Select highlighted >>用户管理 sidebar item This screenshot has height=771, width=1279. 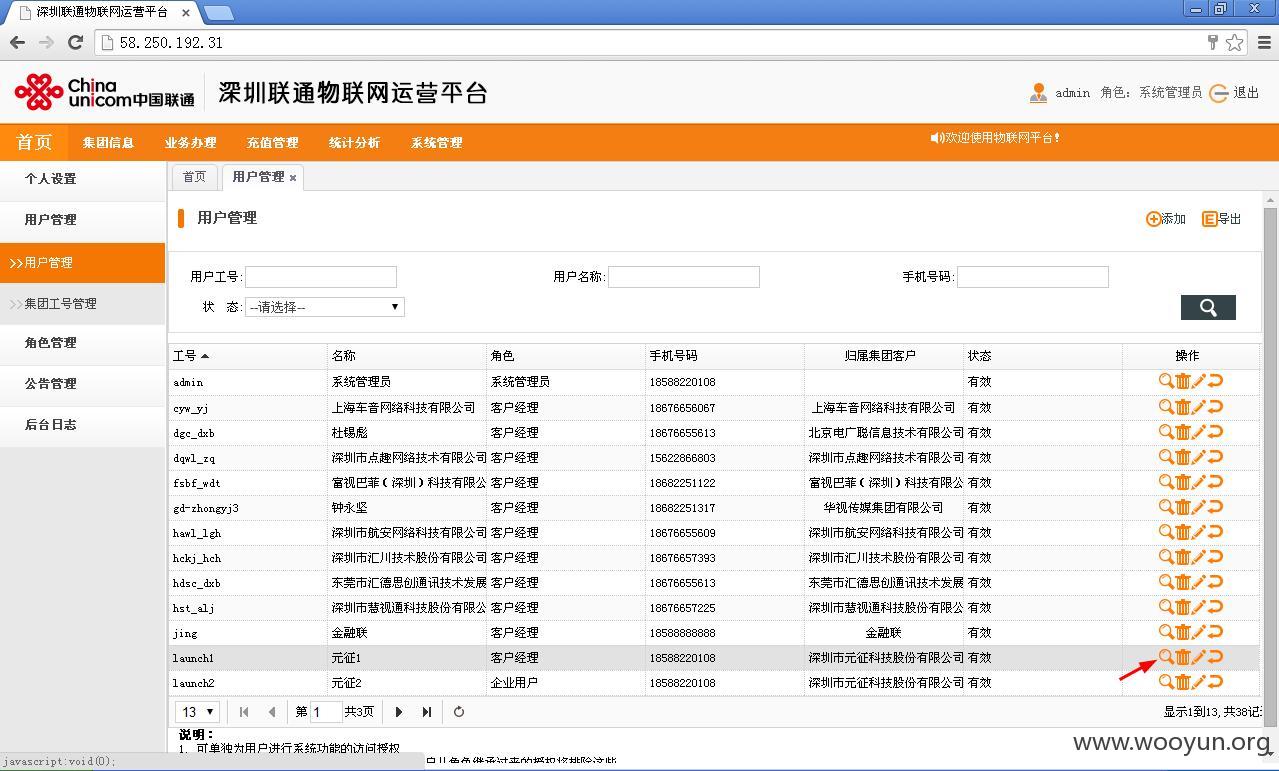tap(82, 263)
